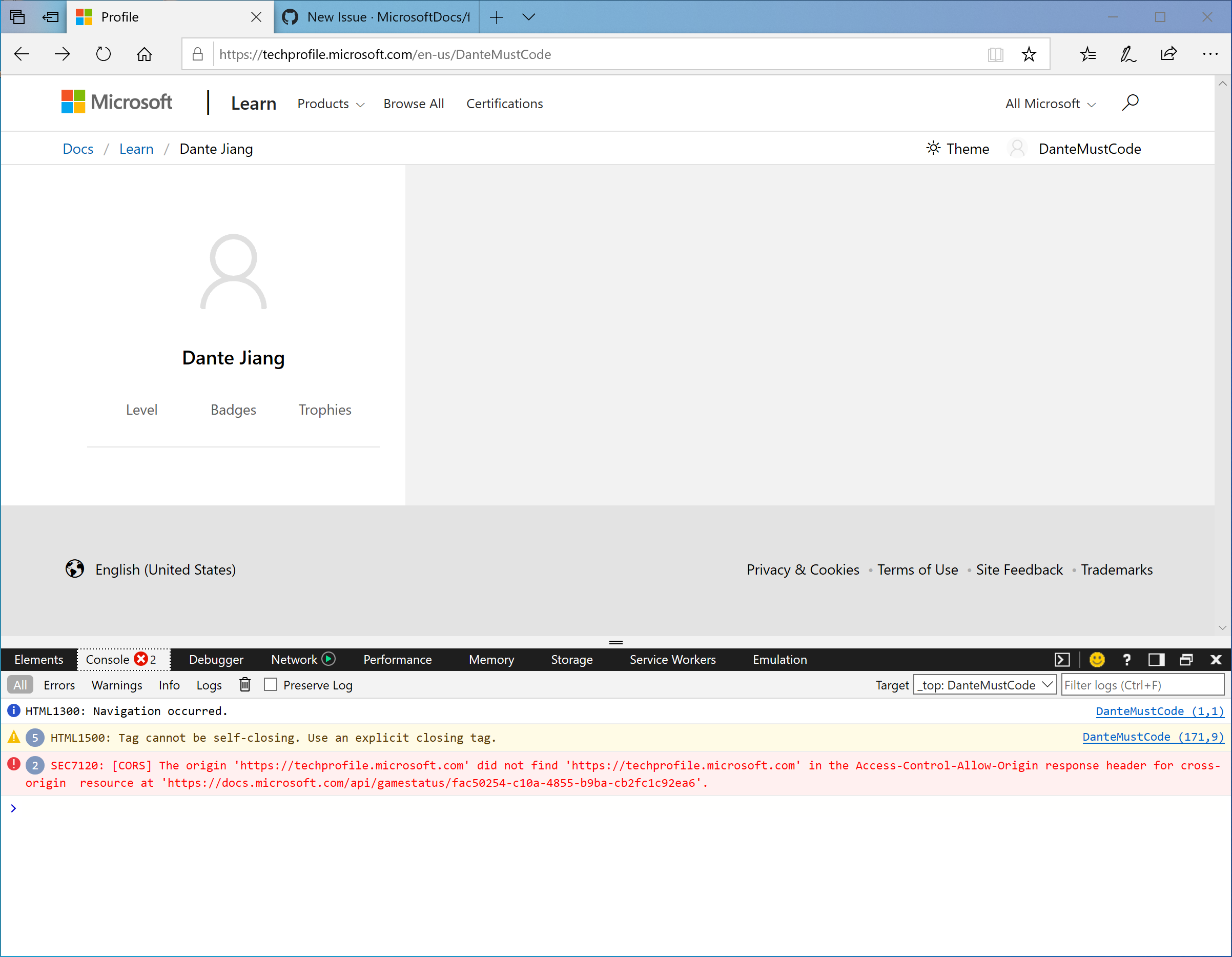
Task: Switch to the Network tab in DevTools
Action: click(x=296, y=660)
